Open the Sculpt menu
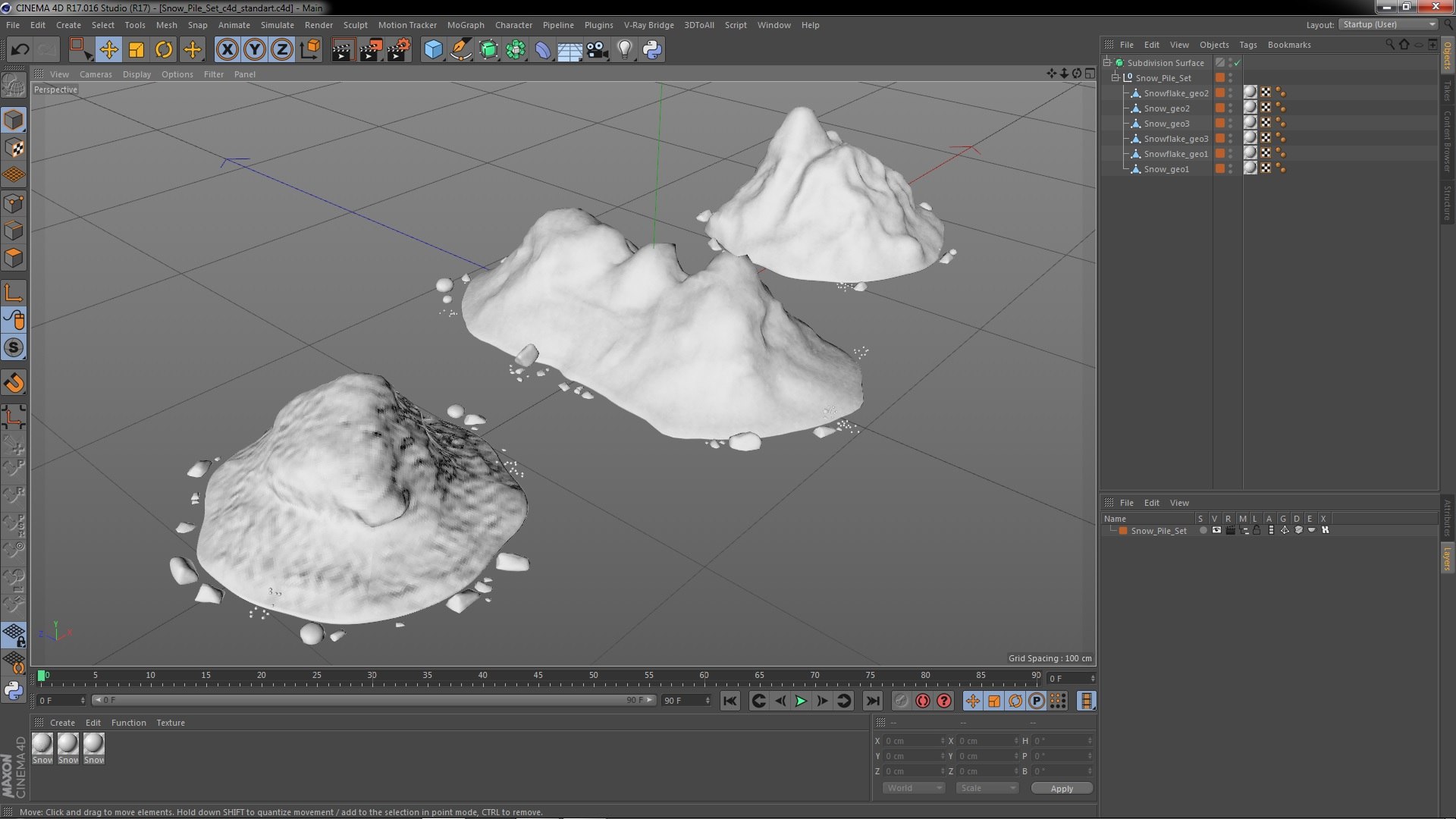This screenshot has width=1456, height=819. pos(355,25)
